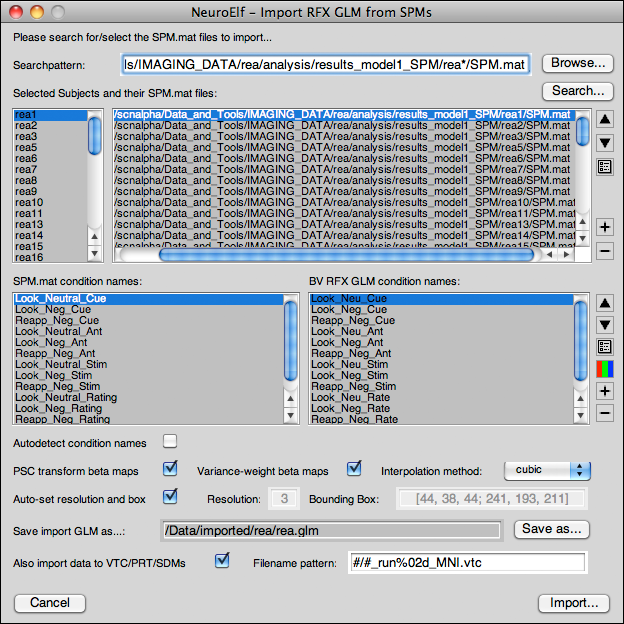Screen dimensions: 624x624
Task: Click the Filename pattern input field
Action: click(465, 563)
